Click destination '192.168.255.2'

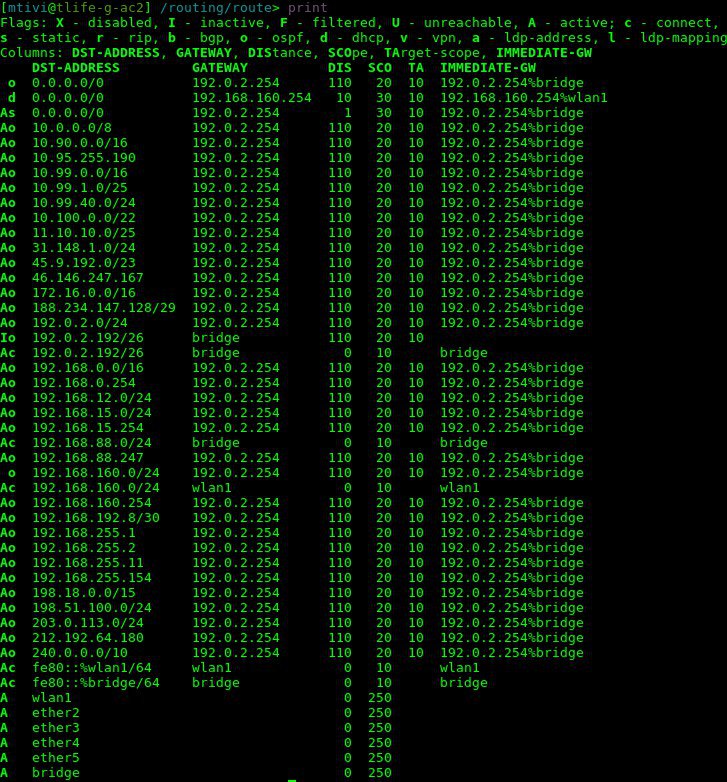tap(84, 547)
